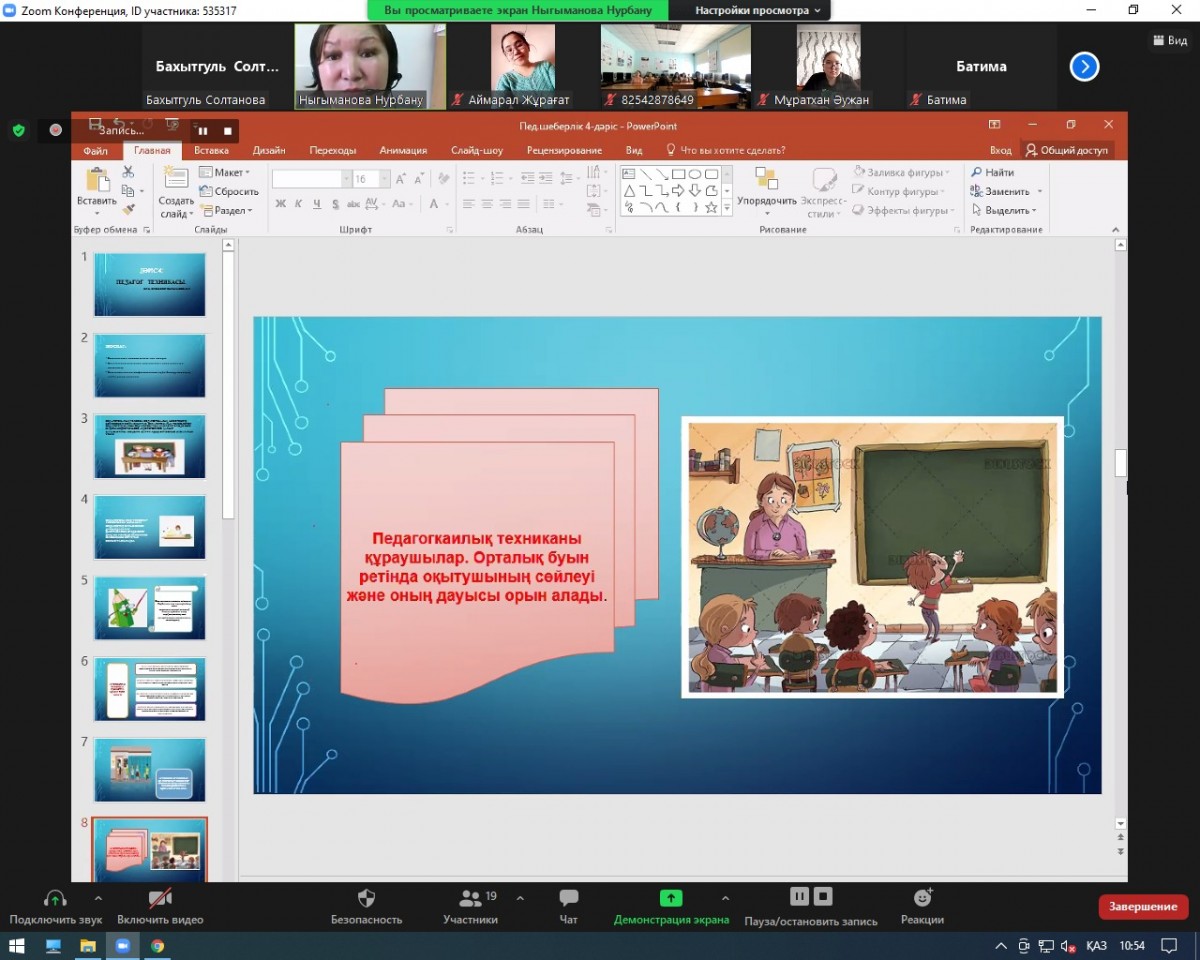Image resolution: width=1200 pixels, height=960 pixels.
Task: Click Подключить звук headphone icon
Action: pos(55,898)
